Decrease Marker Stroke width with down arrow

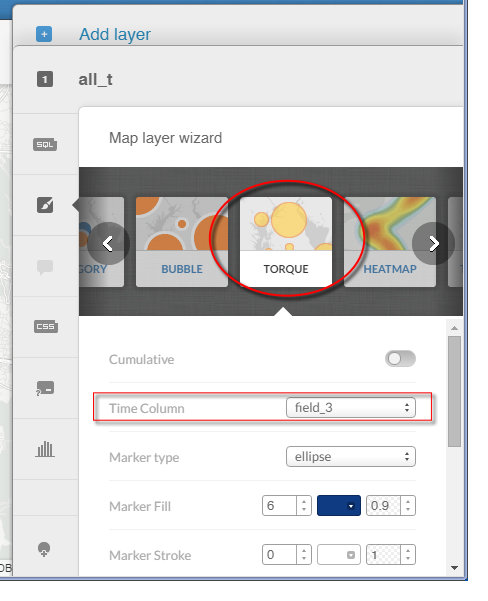pyautogui.click(x=304, y=559)
